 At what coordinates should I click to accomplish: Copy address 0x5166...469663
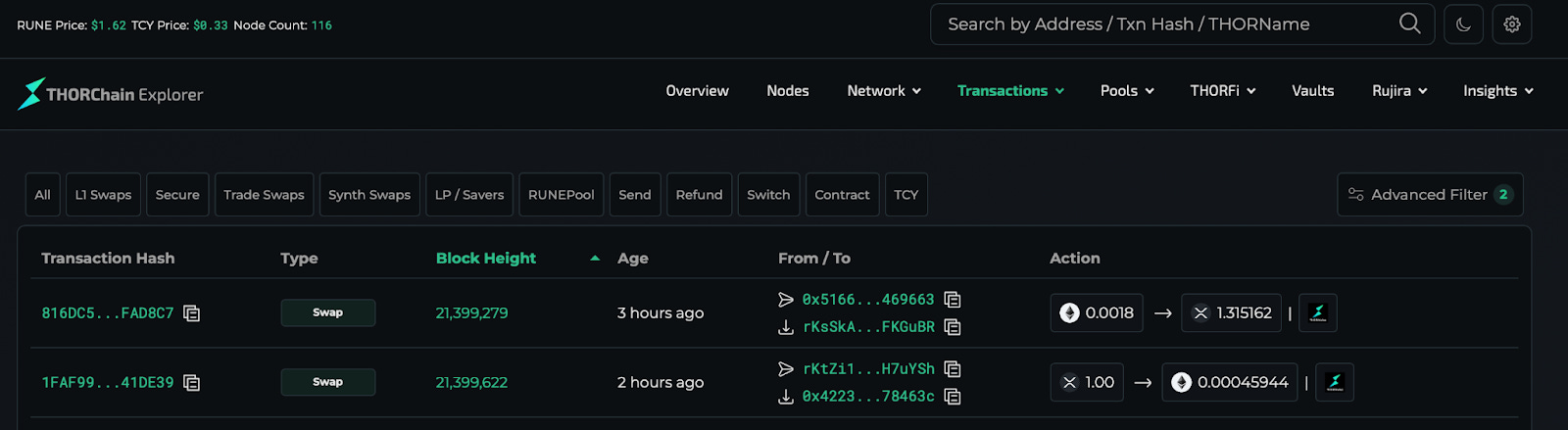[953, 300]
